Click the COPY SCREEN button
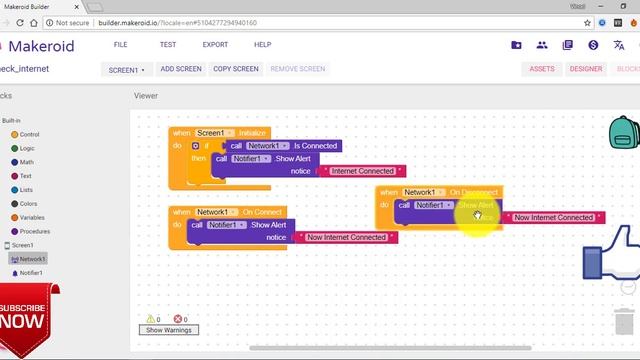The image size is (640, 360). 236,69
